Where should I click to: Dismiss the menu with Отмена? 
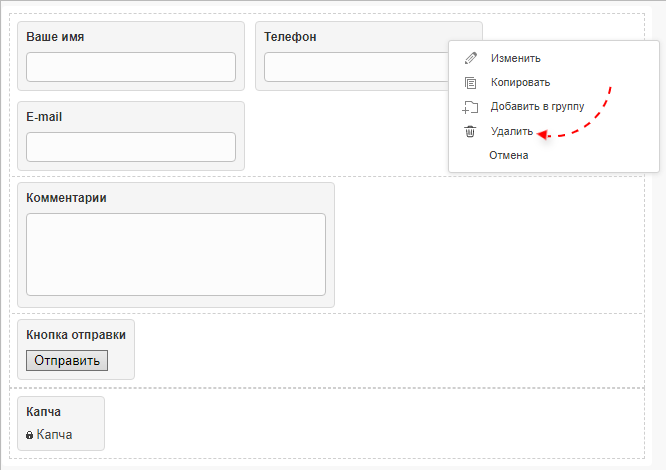pyautogui.click(x=508, y=155)
